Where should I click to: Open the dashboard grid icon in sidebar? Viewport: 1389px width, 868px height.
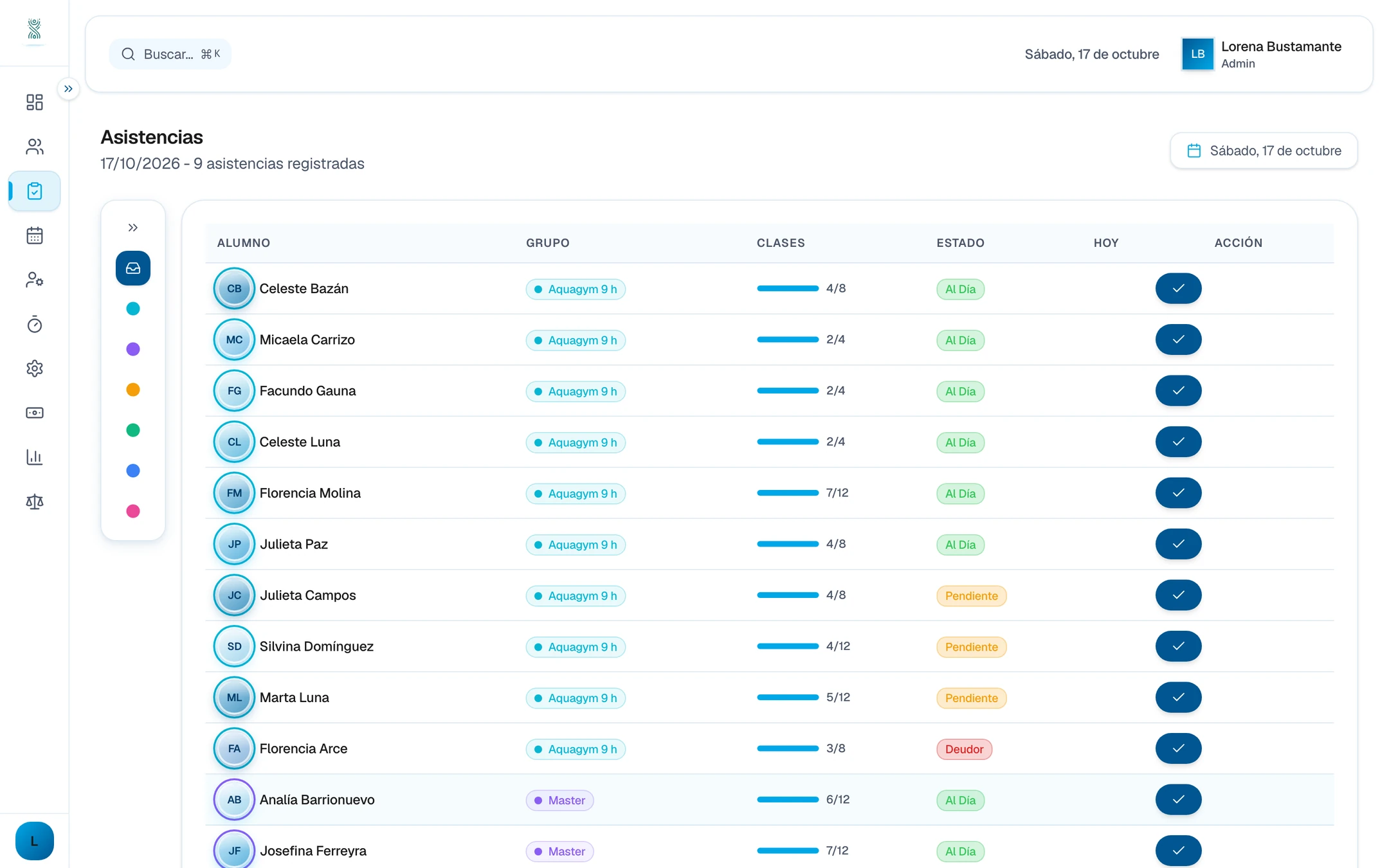click(x=34, y=102)
